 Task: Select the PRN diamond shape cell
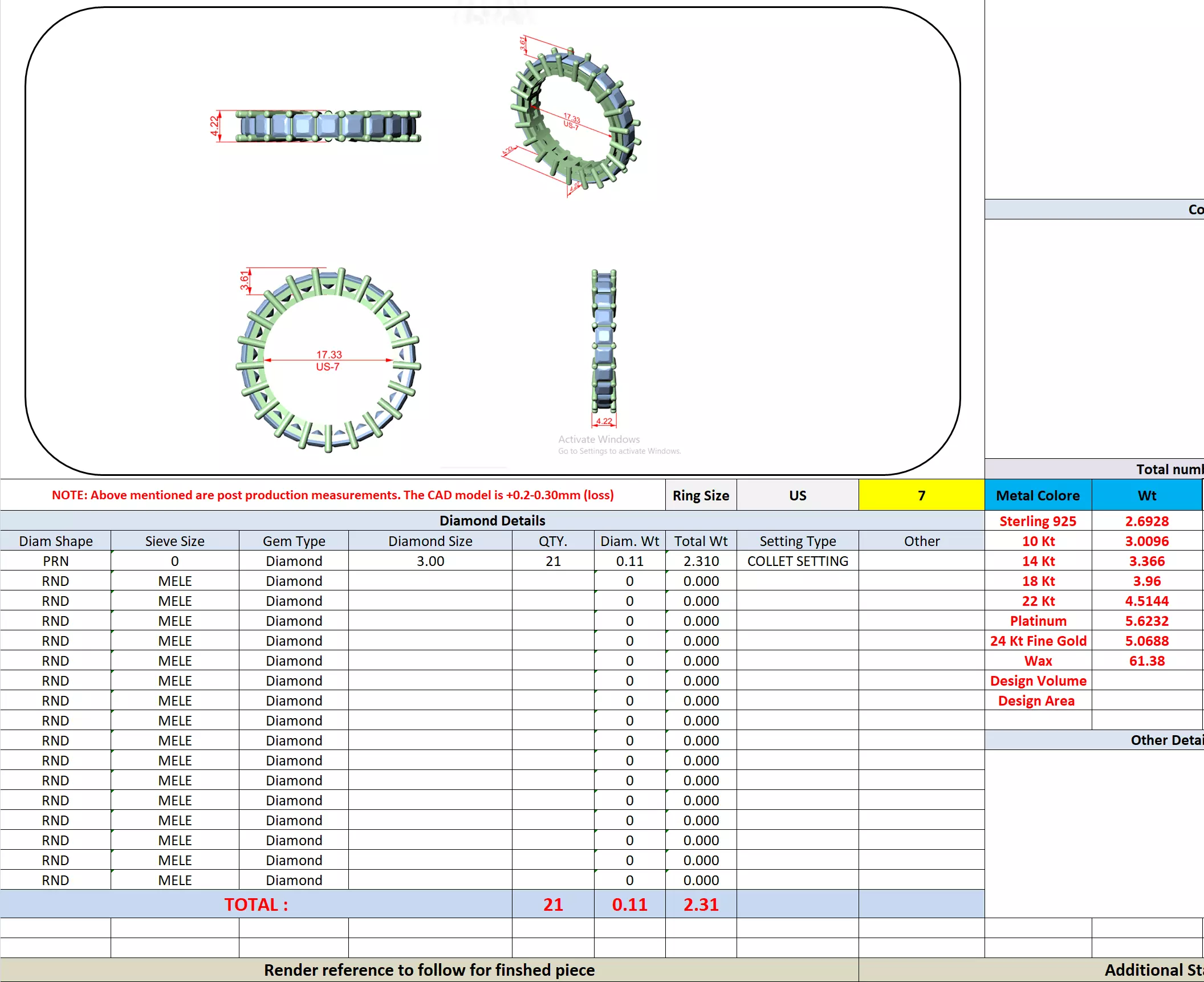tap(55, 561)
